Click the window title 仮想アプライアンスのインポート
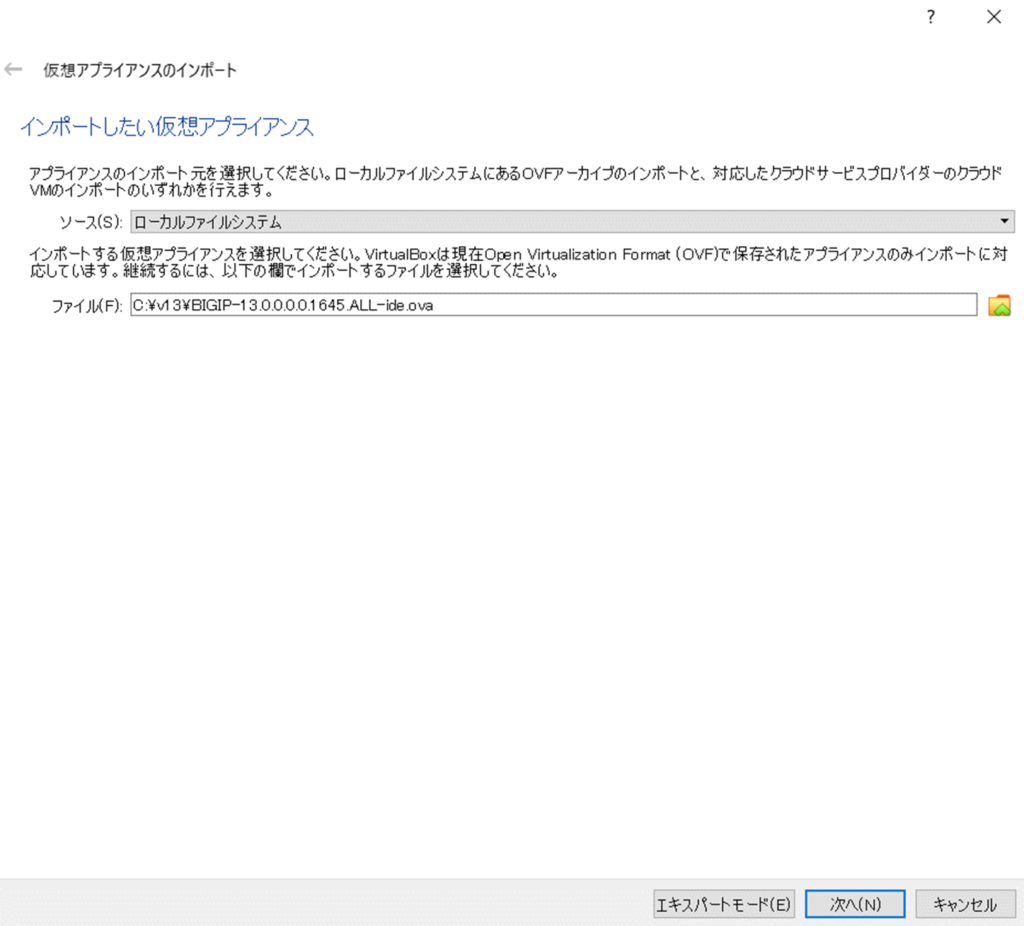Screen dimensions: 1024x926 [140, 71]
